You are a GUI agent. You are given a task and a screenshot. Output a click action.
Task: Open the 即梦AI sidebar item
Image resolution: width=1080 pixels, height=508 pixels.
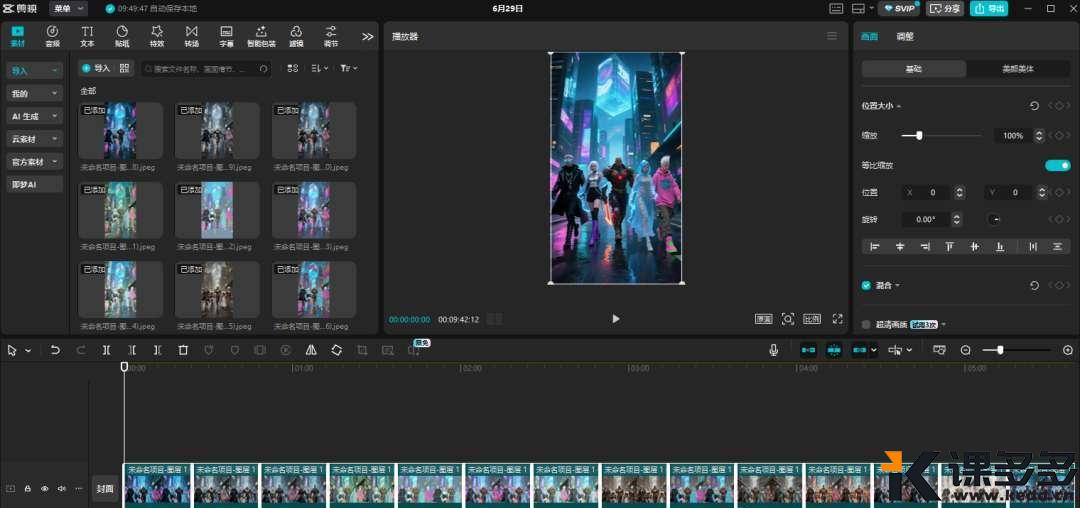[34, 184]
